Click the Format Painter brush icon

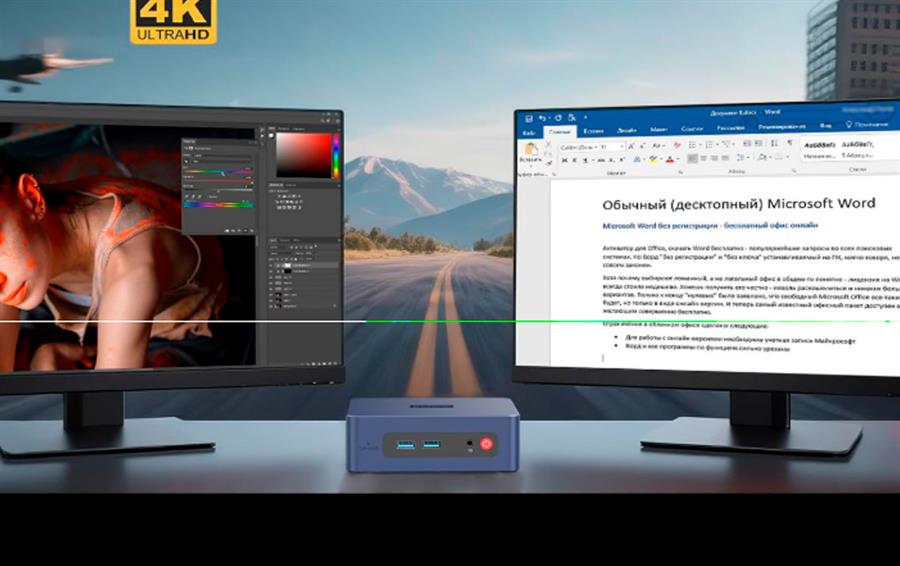click(550, 164)
